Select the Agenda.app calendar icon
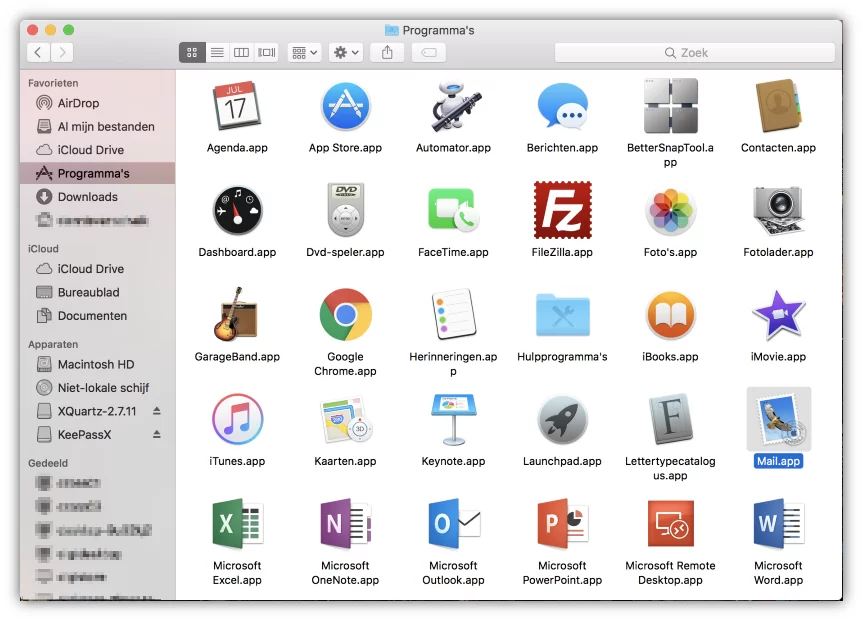Image resolution: width=863 pixels, height=621 pixels. tap(237, 106)
